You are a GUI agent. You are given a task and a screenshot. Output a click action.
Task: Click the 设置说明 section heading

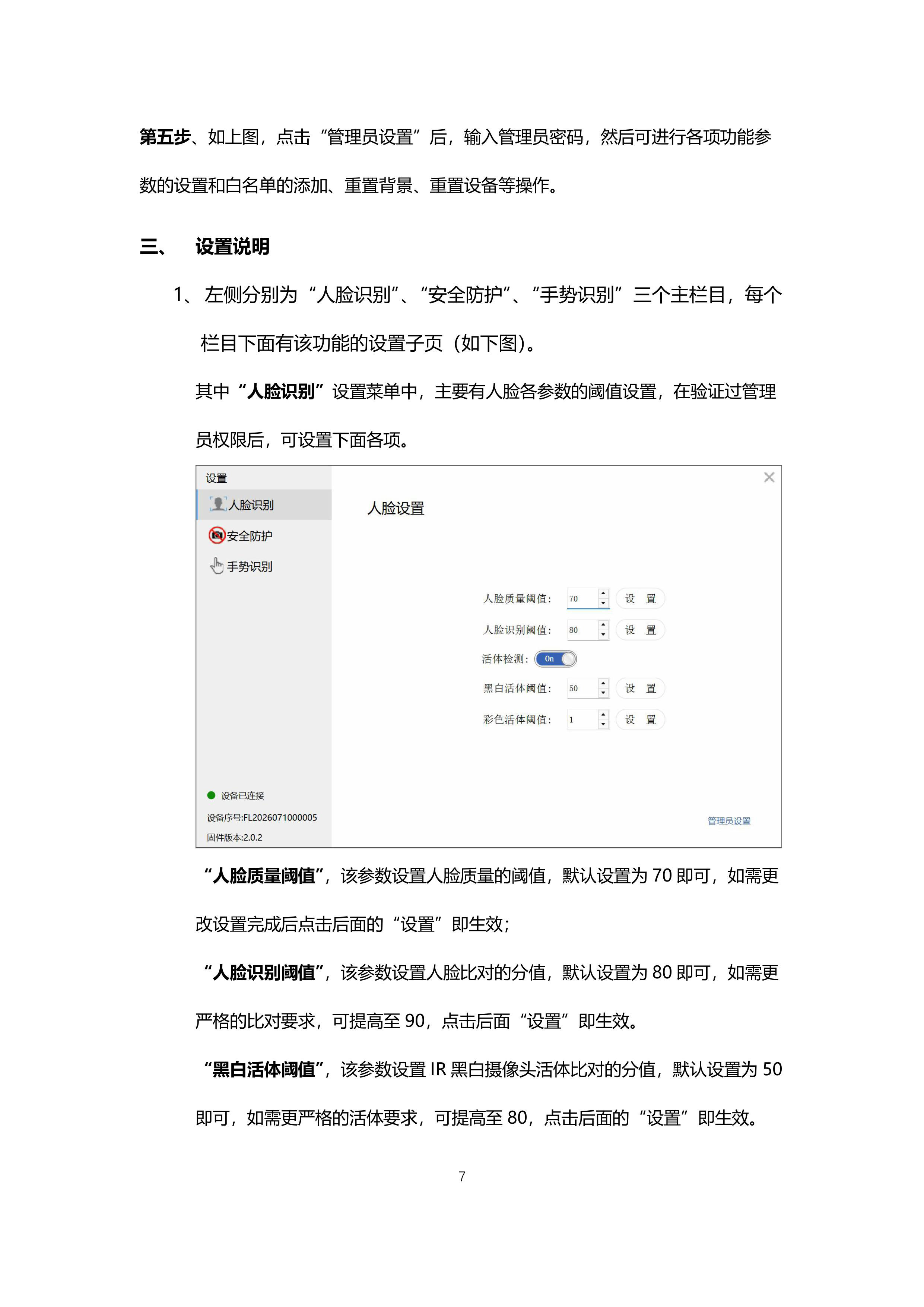coord(233,247)
